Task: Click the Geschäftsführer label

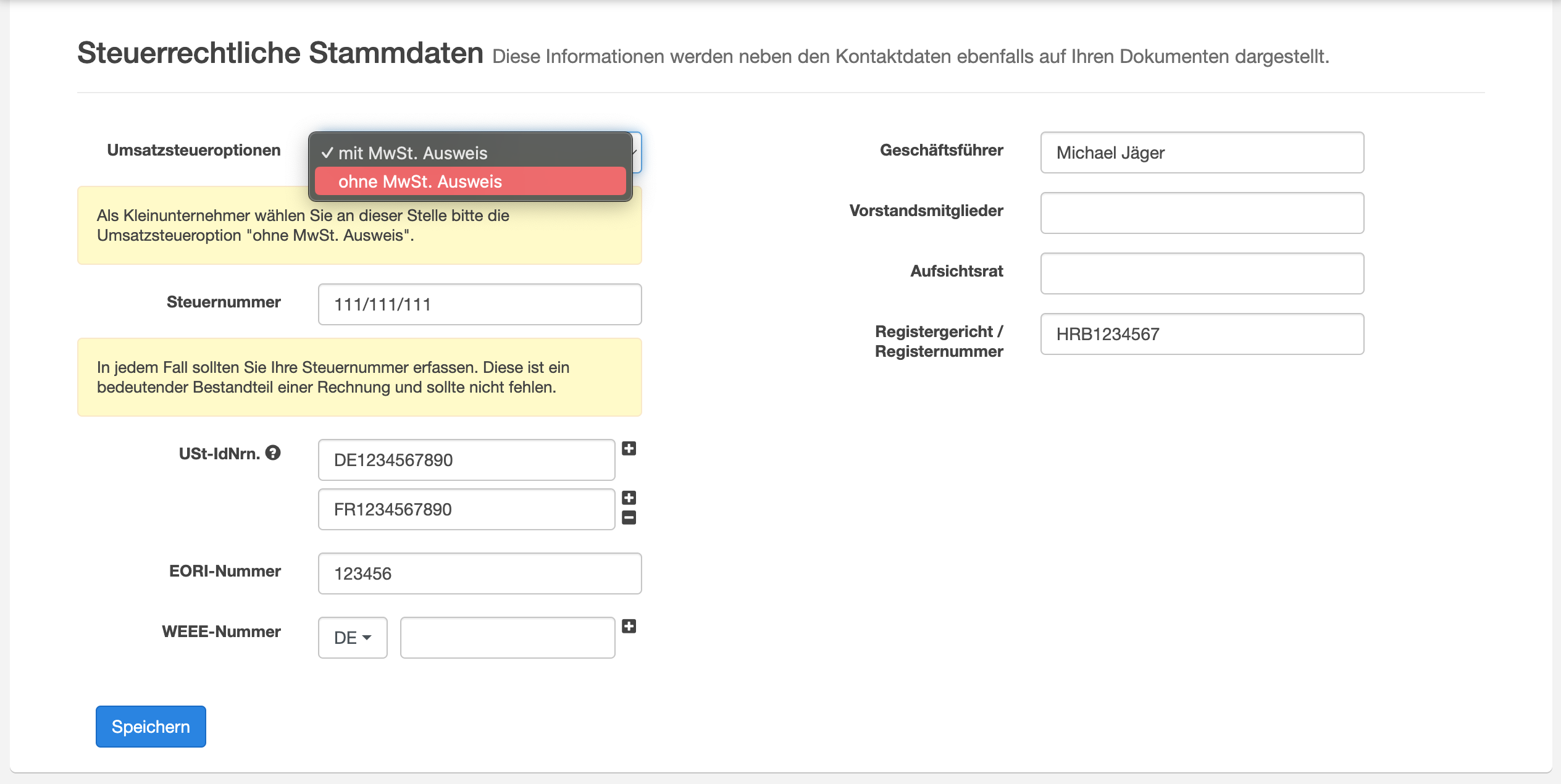Action: (x=941, y=150)
